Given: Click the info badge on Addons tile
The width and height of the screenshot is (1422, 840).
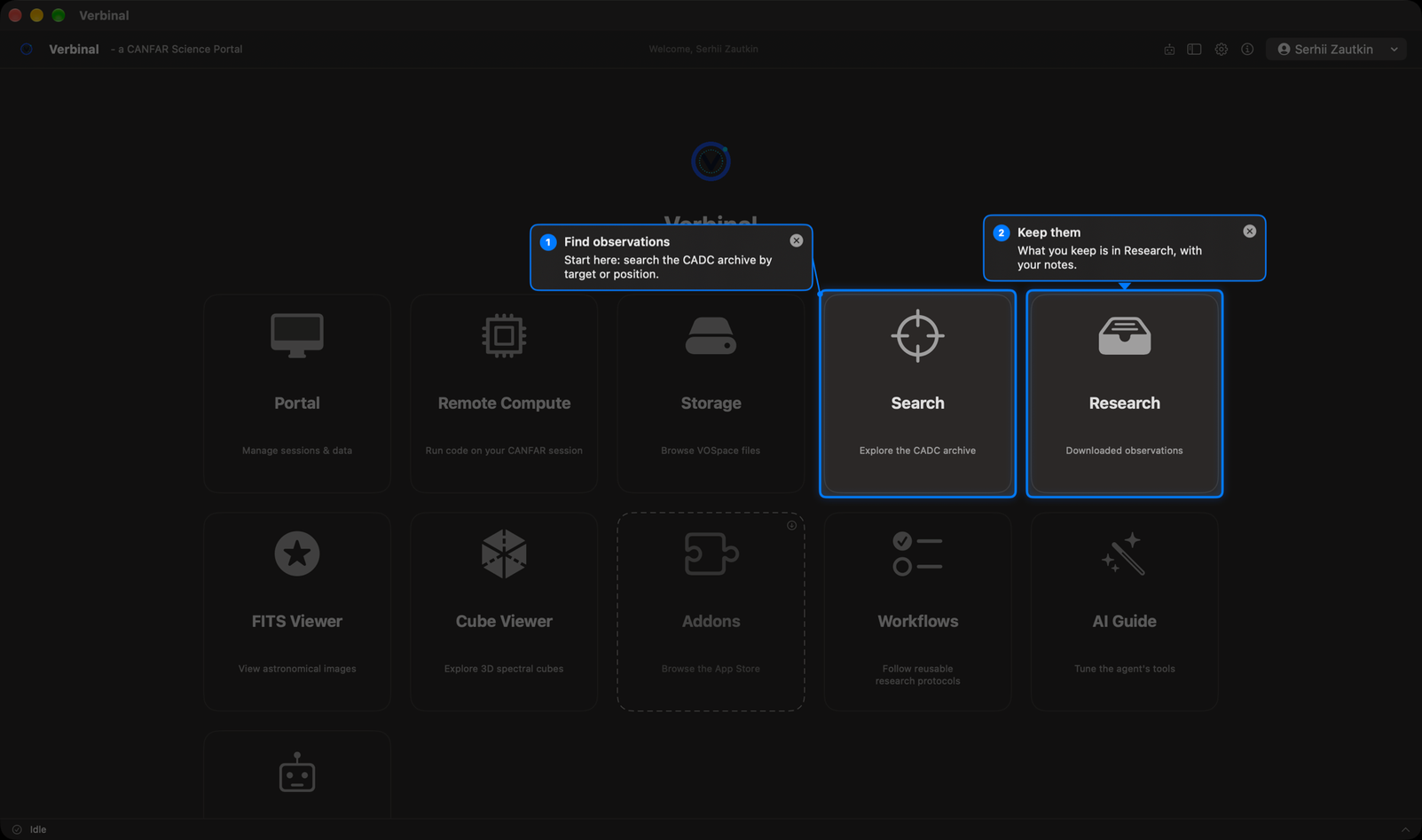Looking at the screenshot, I should pos(791,526).
